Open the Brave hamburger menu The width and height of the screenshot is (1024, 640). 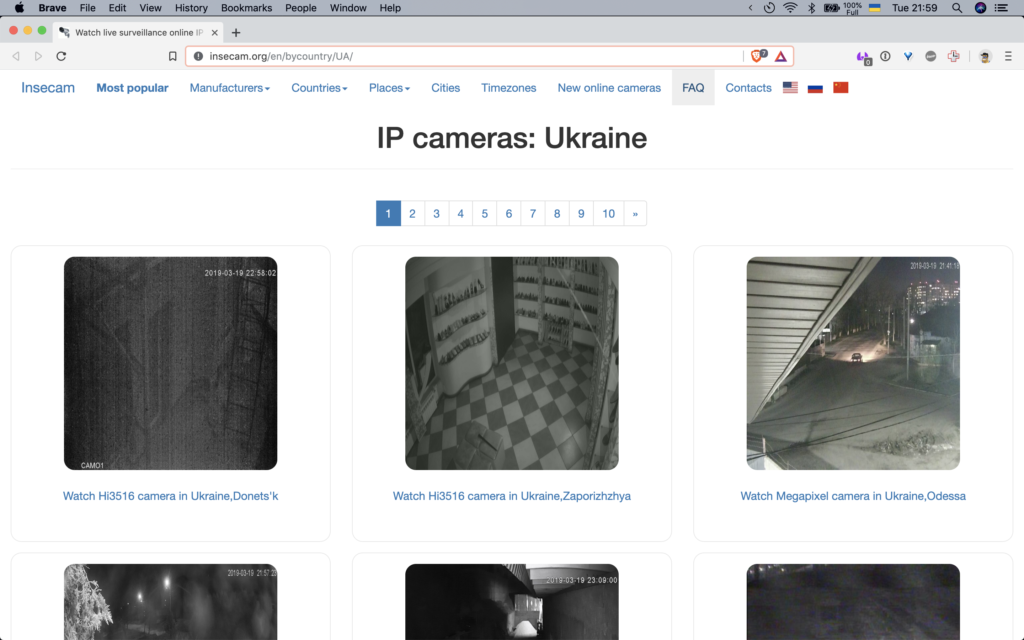click(x=1008, y=56)
